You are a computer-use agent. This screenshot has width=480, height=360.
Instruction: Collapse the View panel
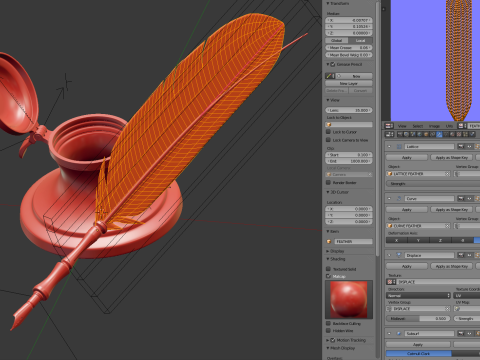[328, 100]
